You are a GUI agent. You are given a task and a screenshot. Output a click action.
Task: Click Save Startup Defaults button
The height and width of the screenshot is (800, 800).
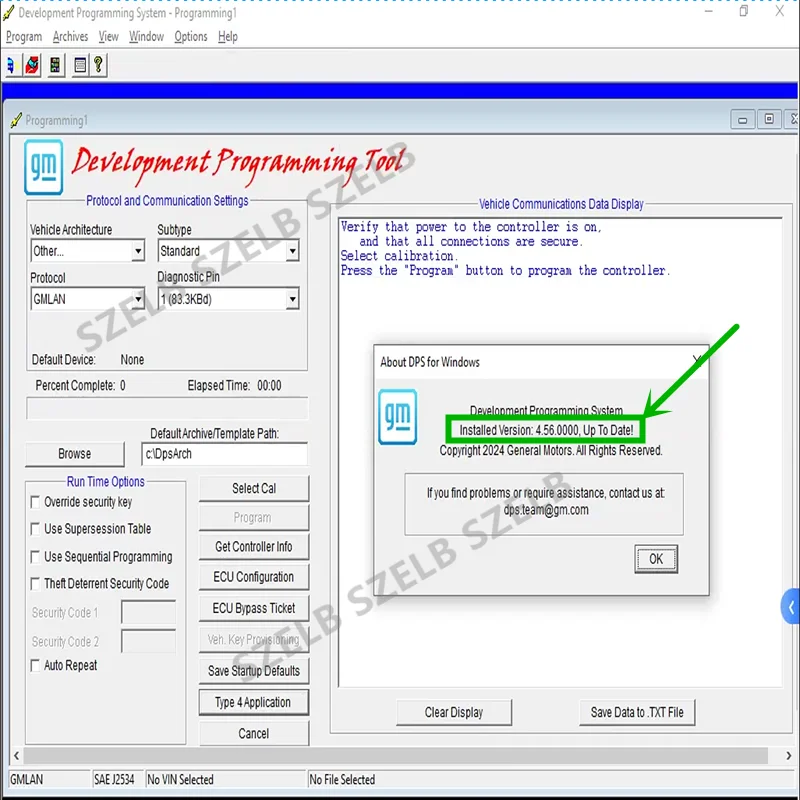pyautogui.click(x=254, y=671)
